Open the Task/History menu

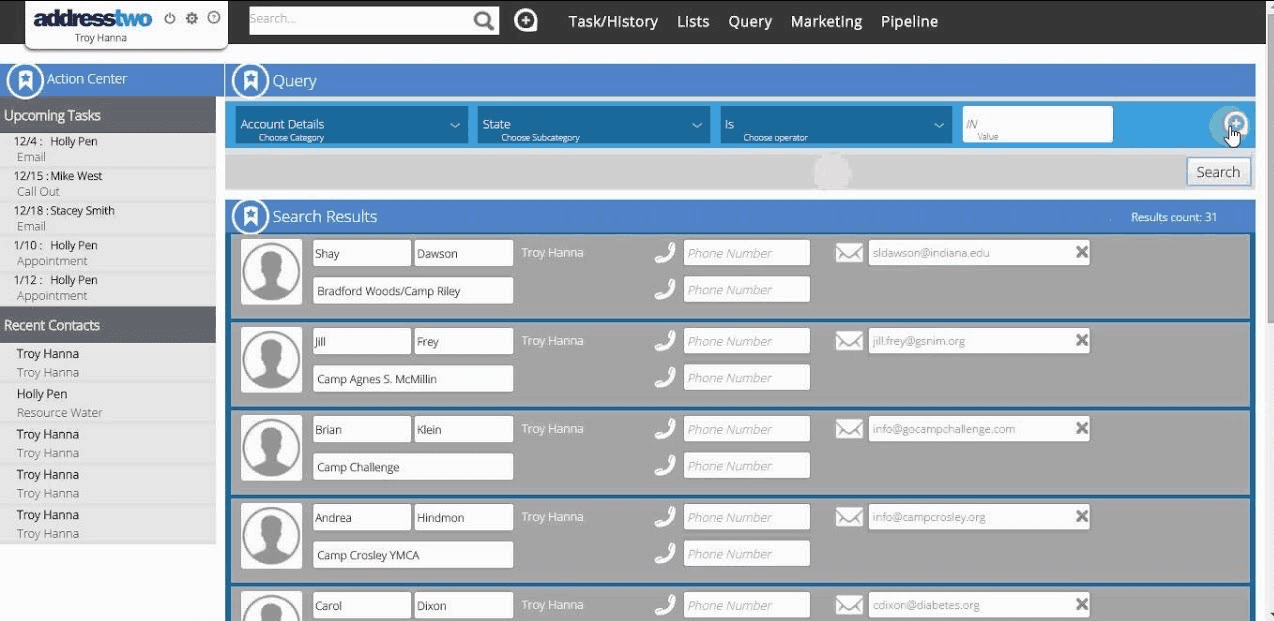point(613,22)
